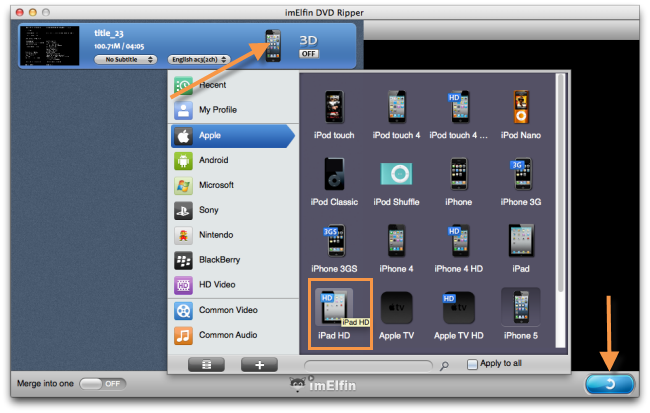650x413 pixels.
Task: Pick the plain iPhone preset
Action: tap(458, 181)
